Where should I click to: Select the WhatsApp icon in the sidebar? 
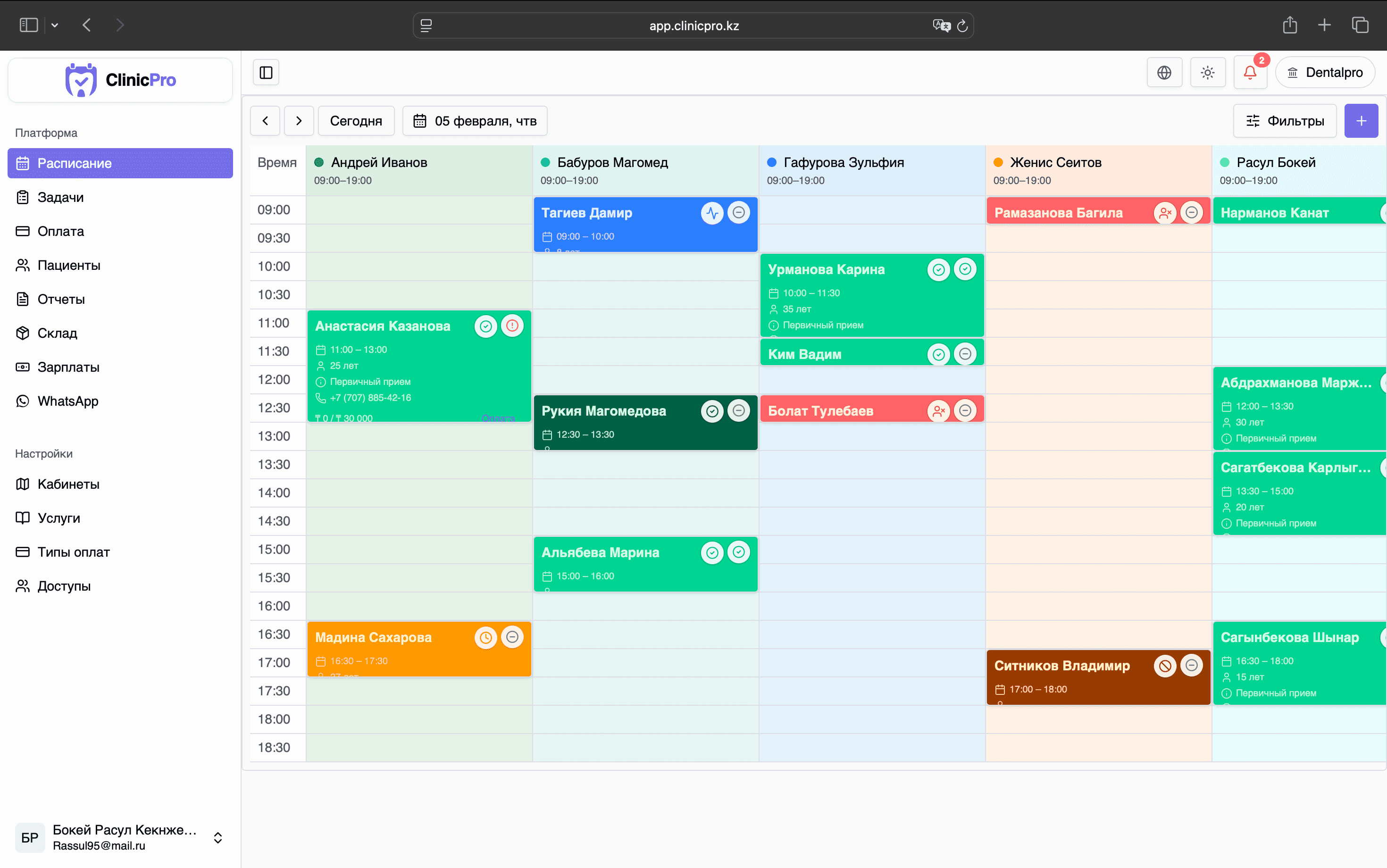(x=23, y=401)
